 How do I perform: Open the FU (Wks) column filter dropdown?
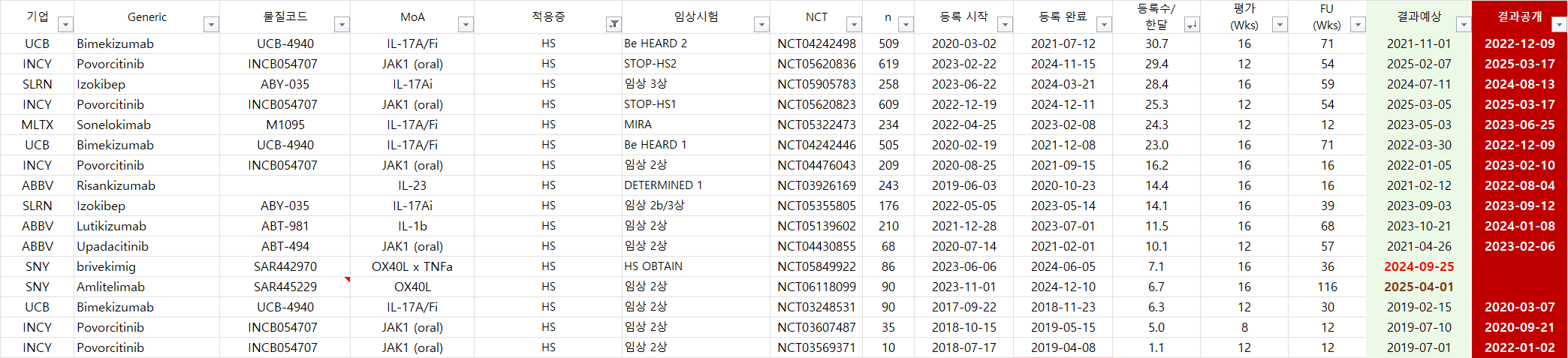click(1358, 25)
